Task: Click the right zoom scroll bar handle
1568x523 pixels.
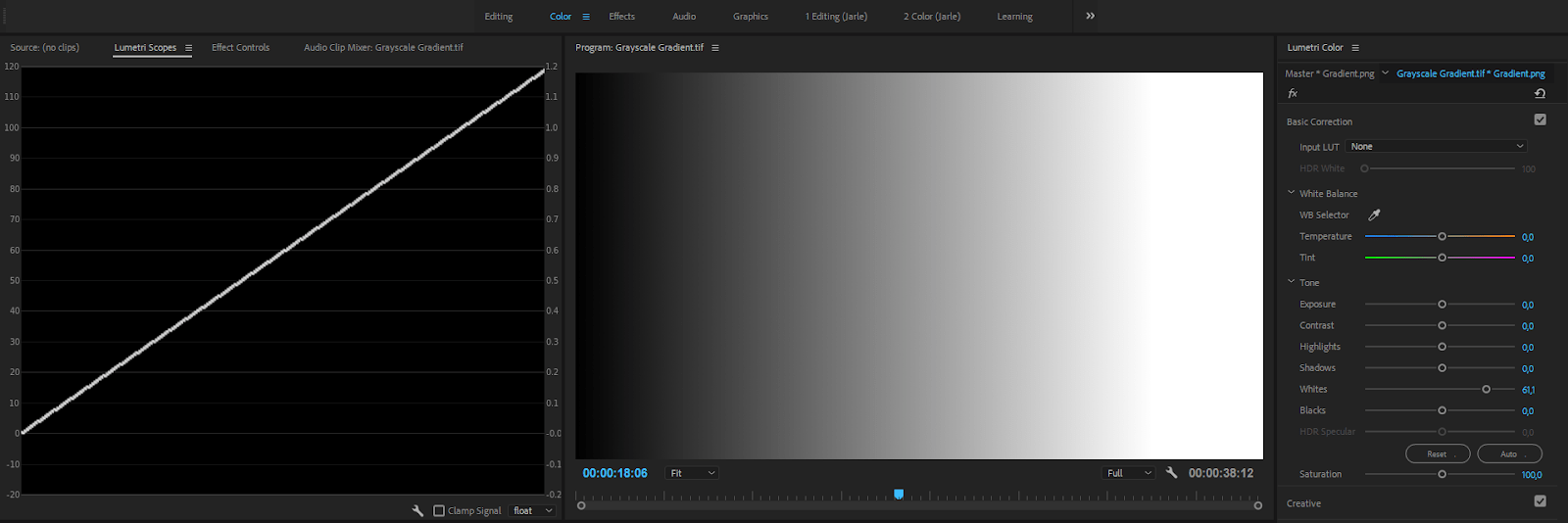Action: tap(1257, 505)
